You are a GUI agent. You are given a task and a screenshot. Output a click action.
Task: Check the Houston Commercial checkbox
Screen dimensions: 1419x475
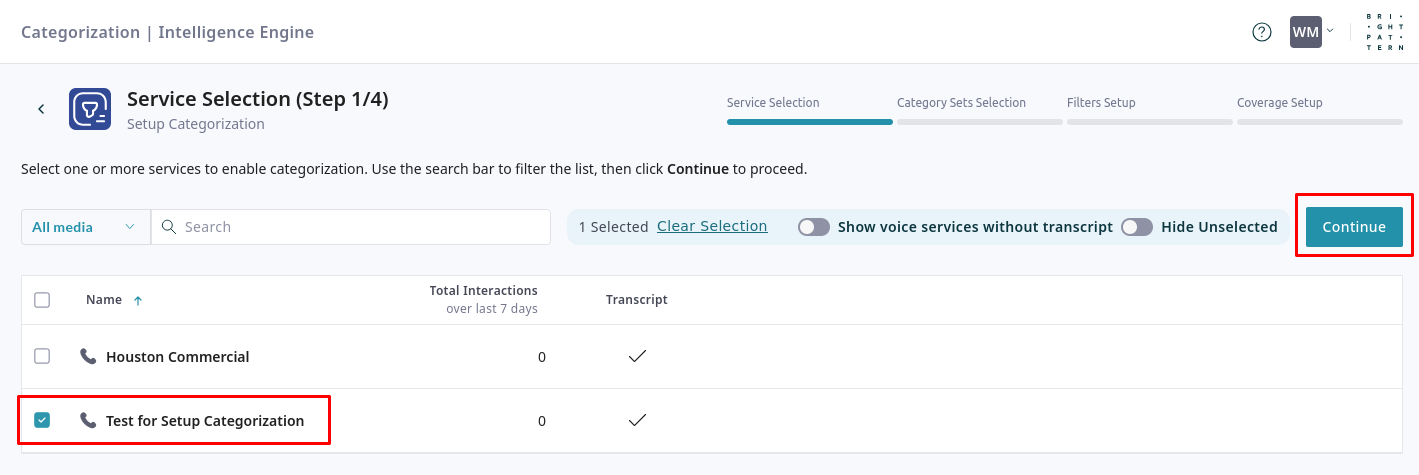(42, 356)
